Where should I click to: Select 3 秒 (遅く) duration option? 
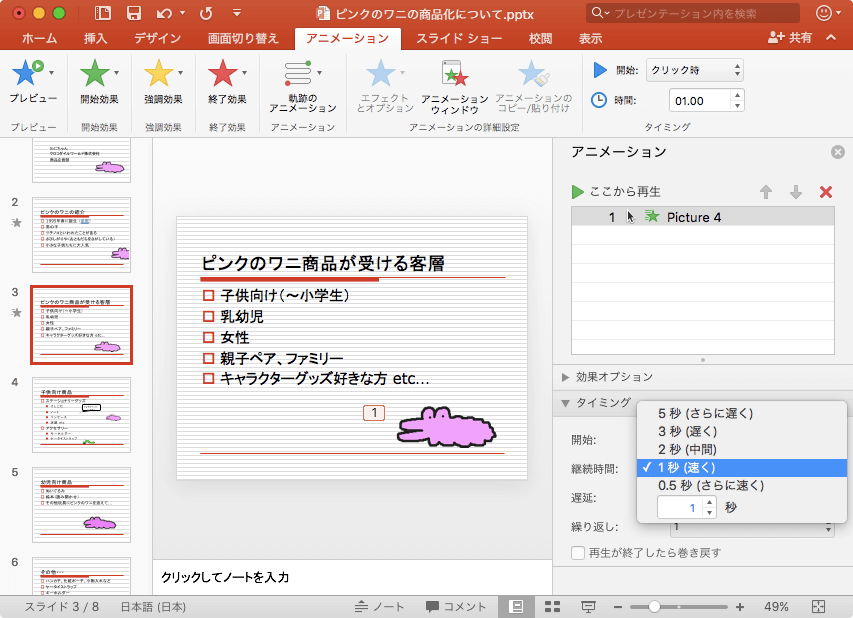[741, 431]
